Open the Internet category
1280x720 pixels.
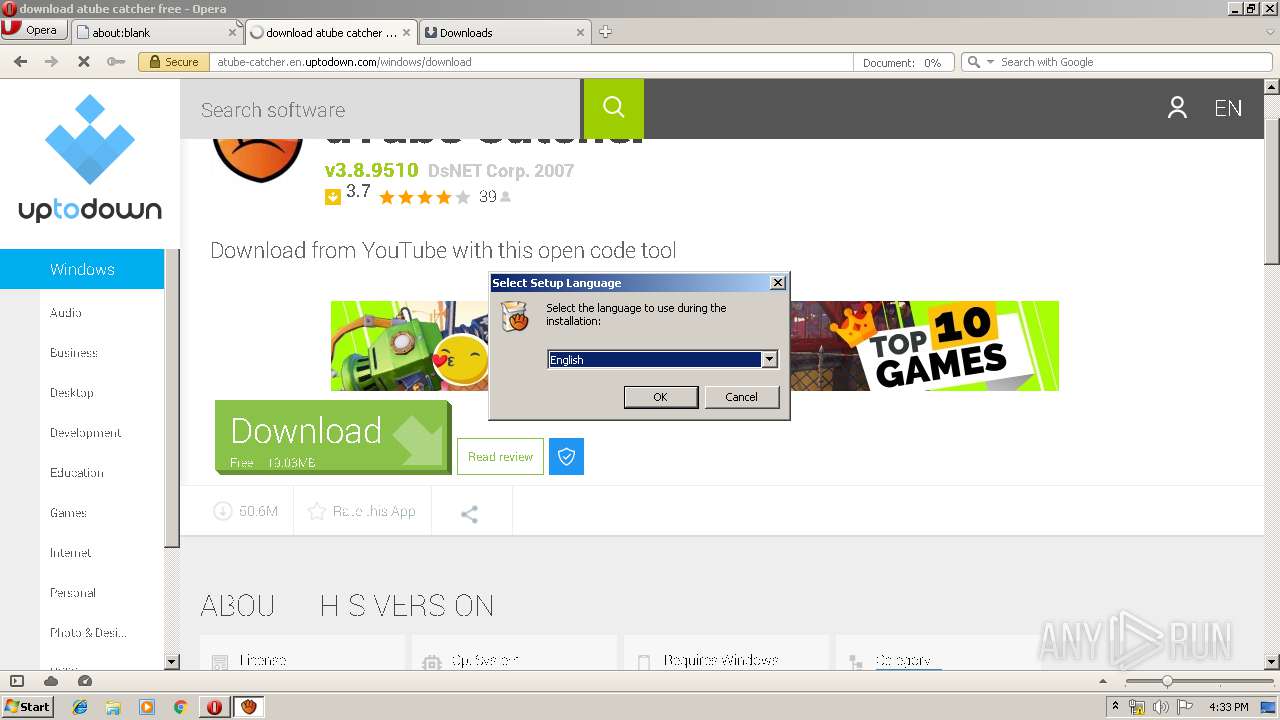(x=70, y=552)
